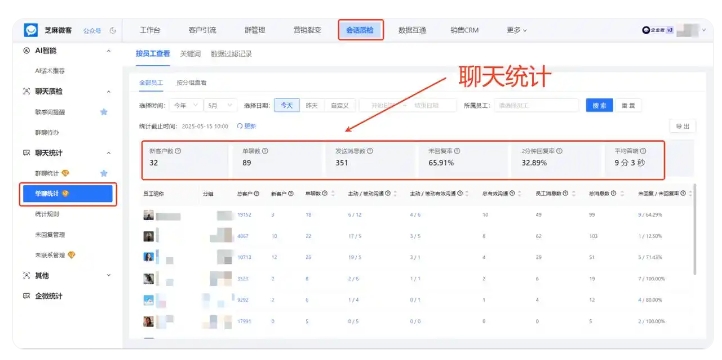722x360 pixels.
Task: Click the AI智能 section icon
Action: point(27,51)
